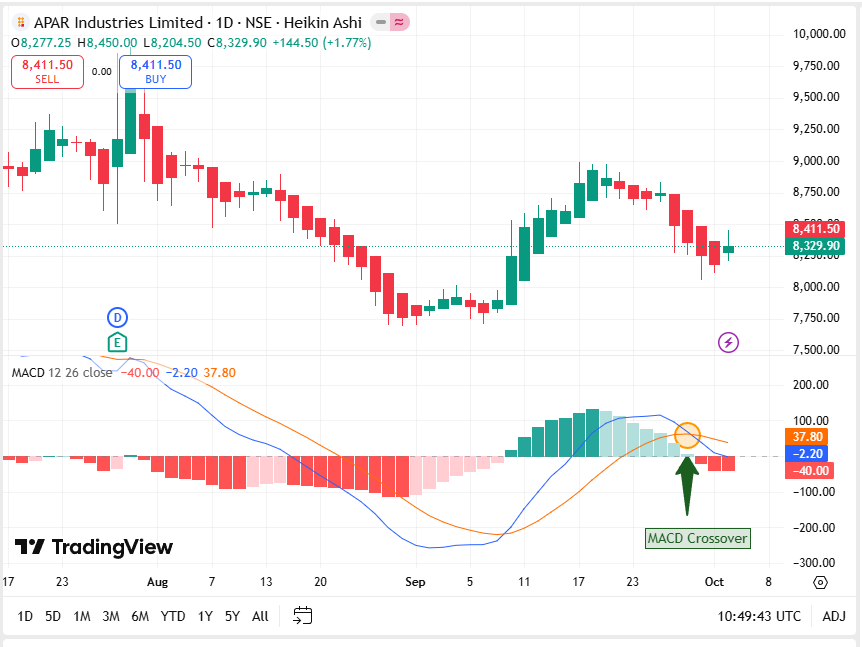This screenshot has width=862, height=647.
Task: Click the purple lightning event icon
Action: pos(729,343)
